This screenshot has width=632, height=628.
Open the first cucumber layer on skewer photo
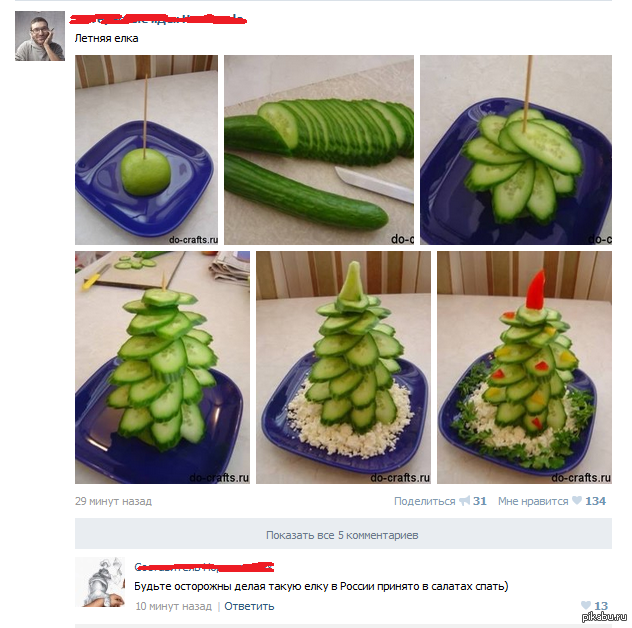coord(516,150)
